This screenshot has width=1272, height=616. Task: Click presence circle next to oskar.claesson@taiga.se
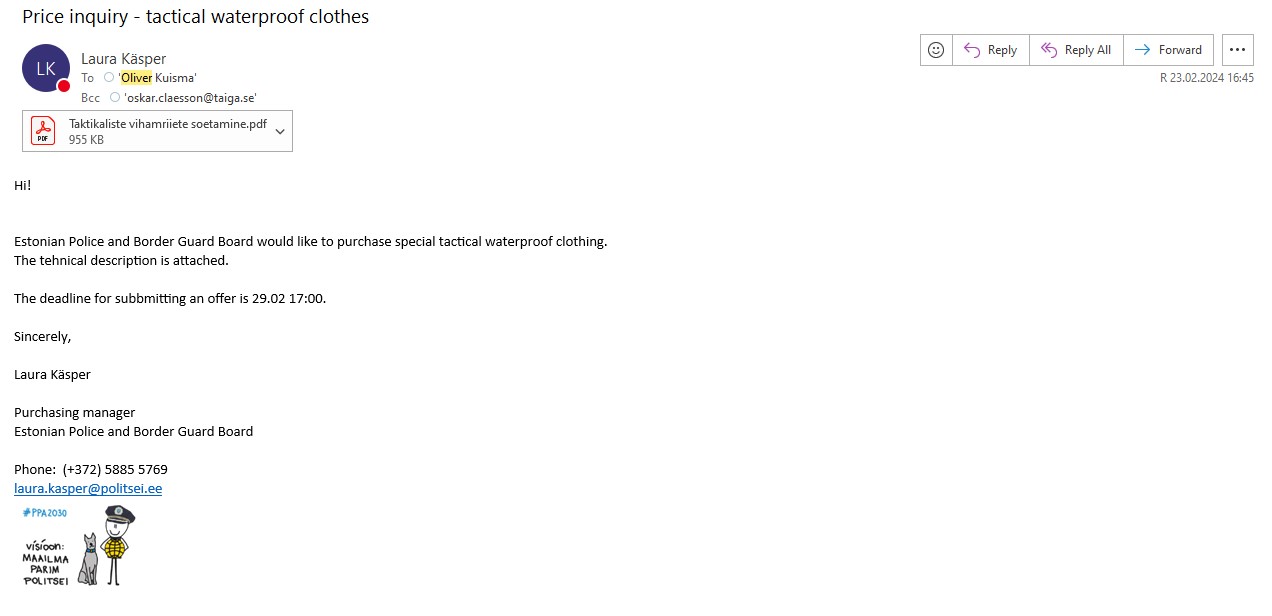115,97
